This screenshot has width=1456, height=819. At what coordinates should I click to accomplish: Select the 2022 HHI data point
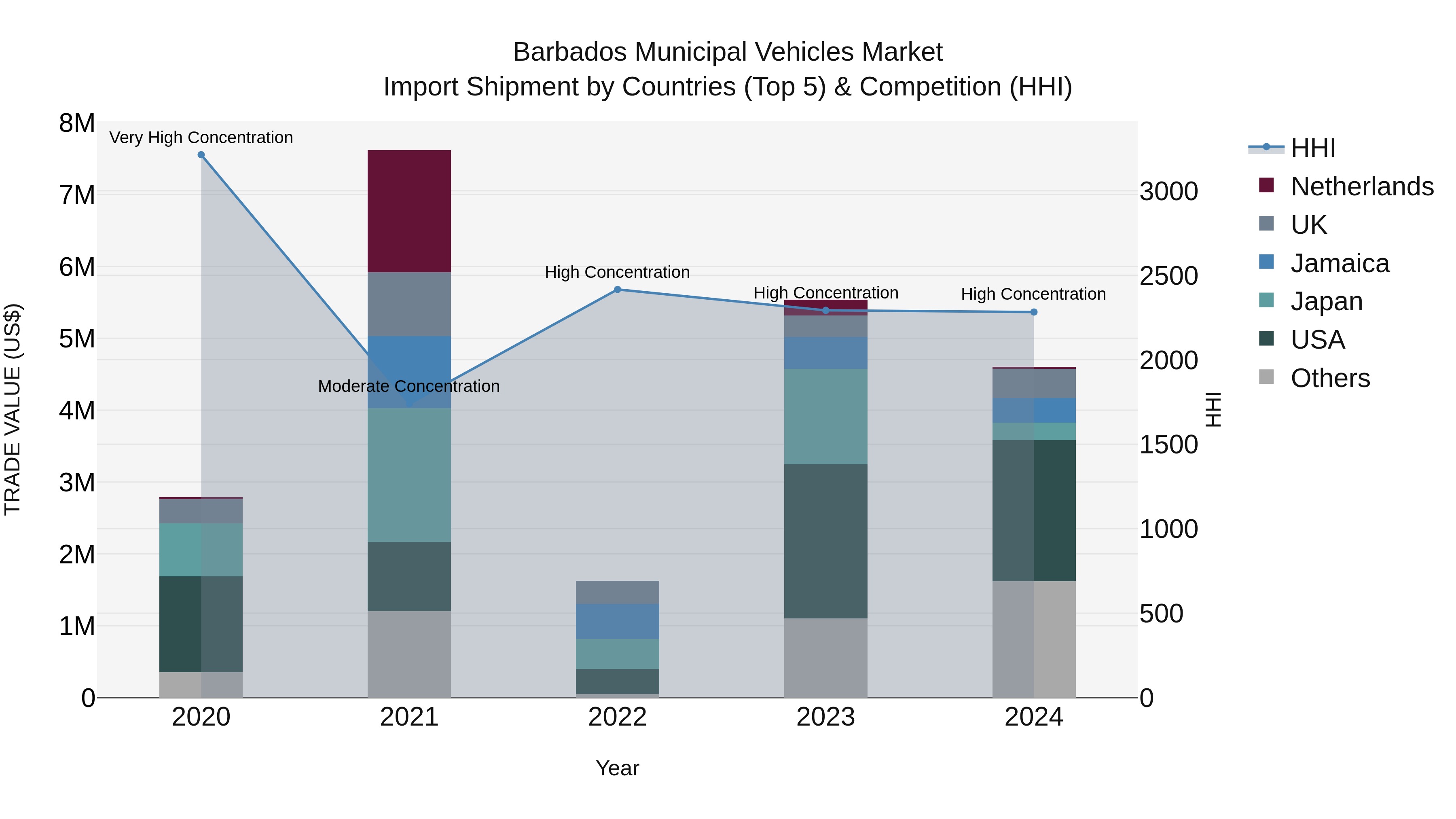click(617, 290)
